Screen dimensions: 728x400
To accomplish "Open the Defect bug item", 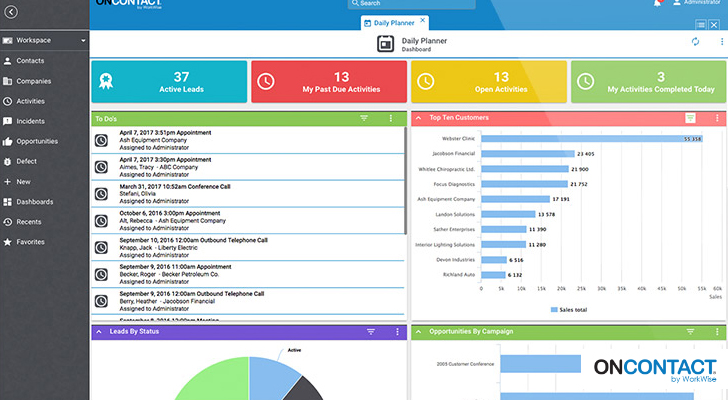I will click(26, 161).
